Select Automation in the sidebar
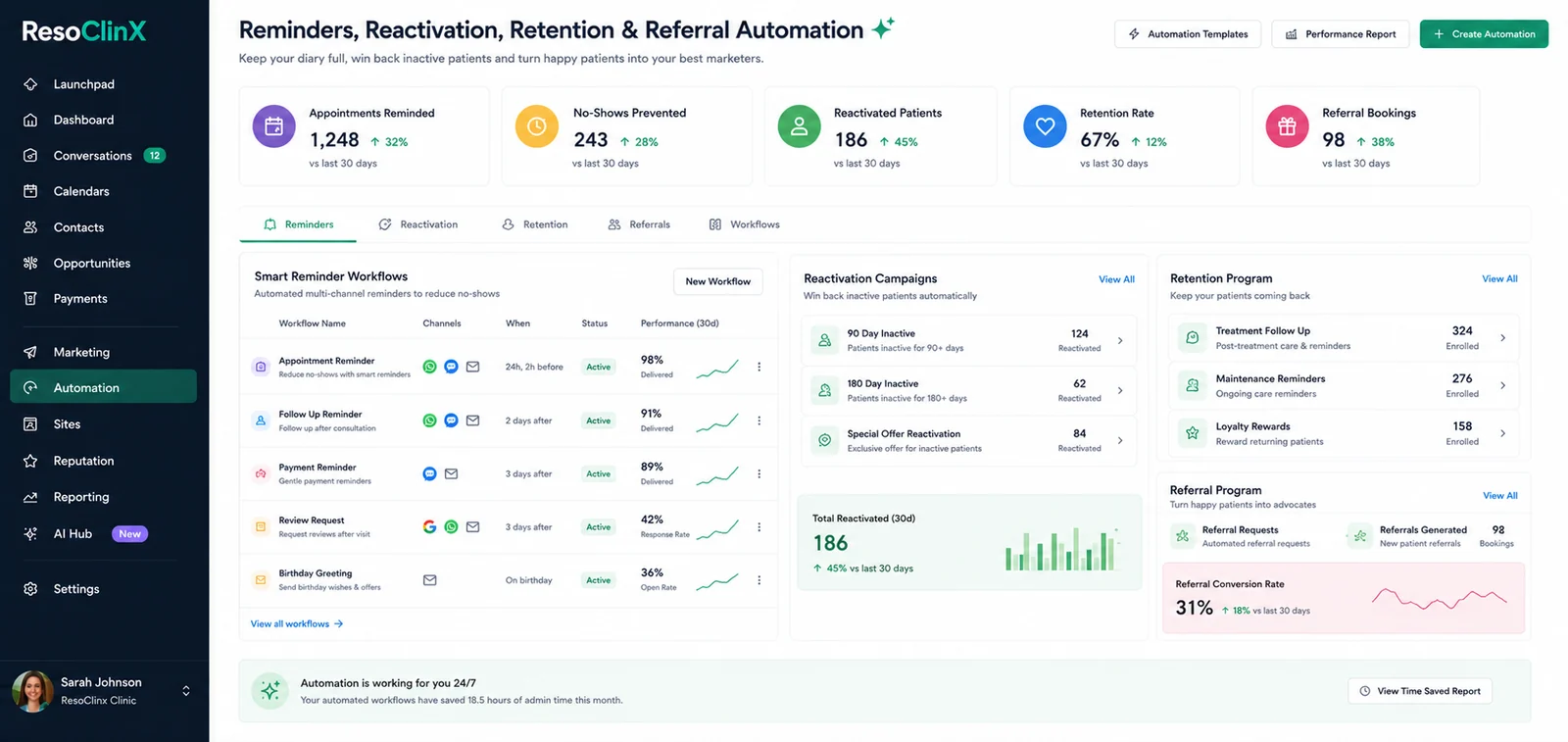The width and height of the screenshot is (1568, 742). 103,387
